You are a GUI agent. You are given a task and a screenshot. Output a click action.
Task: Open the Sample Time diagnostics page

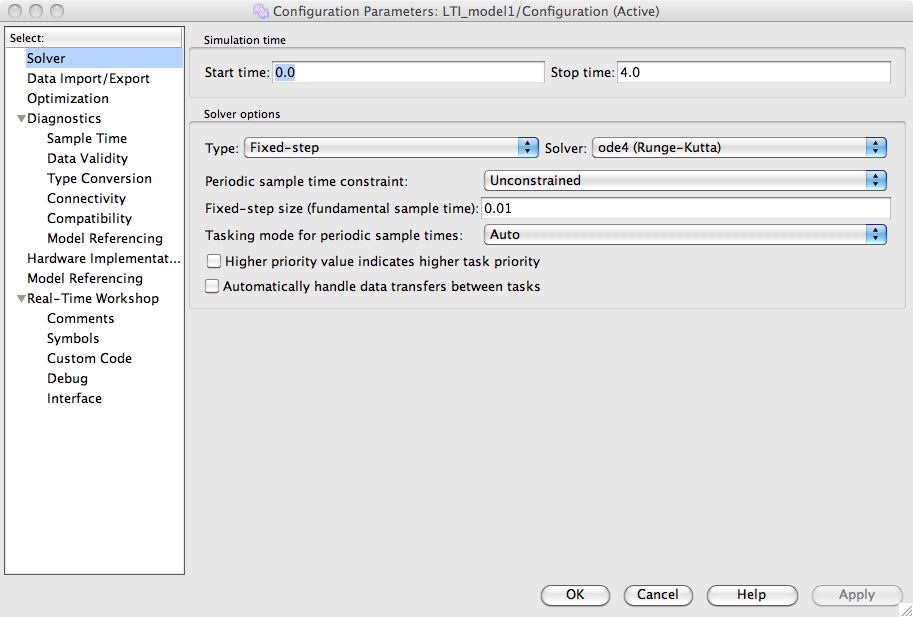point(87,139)
